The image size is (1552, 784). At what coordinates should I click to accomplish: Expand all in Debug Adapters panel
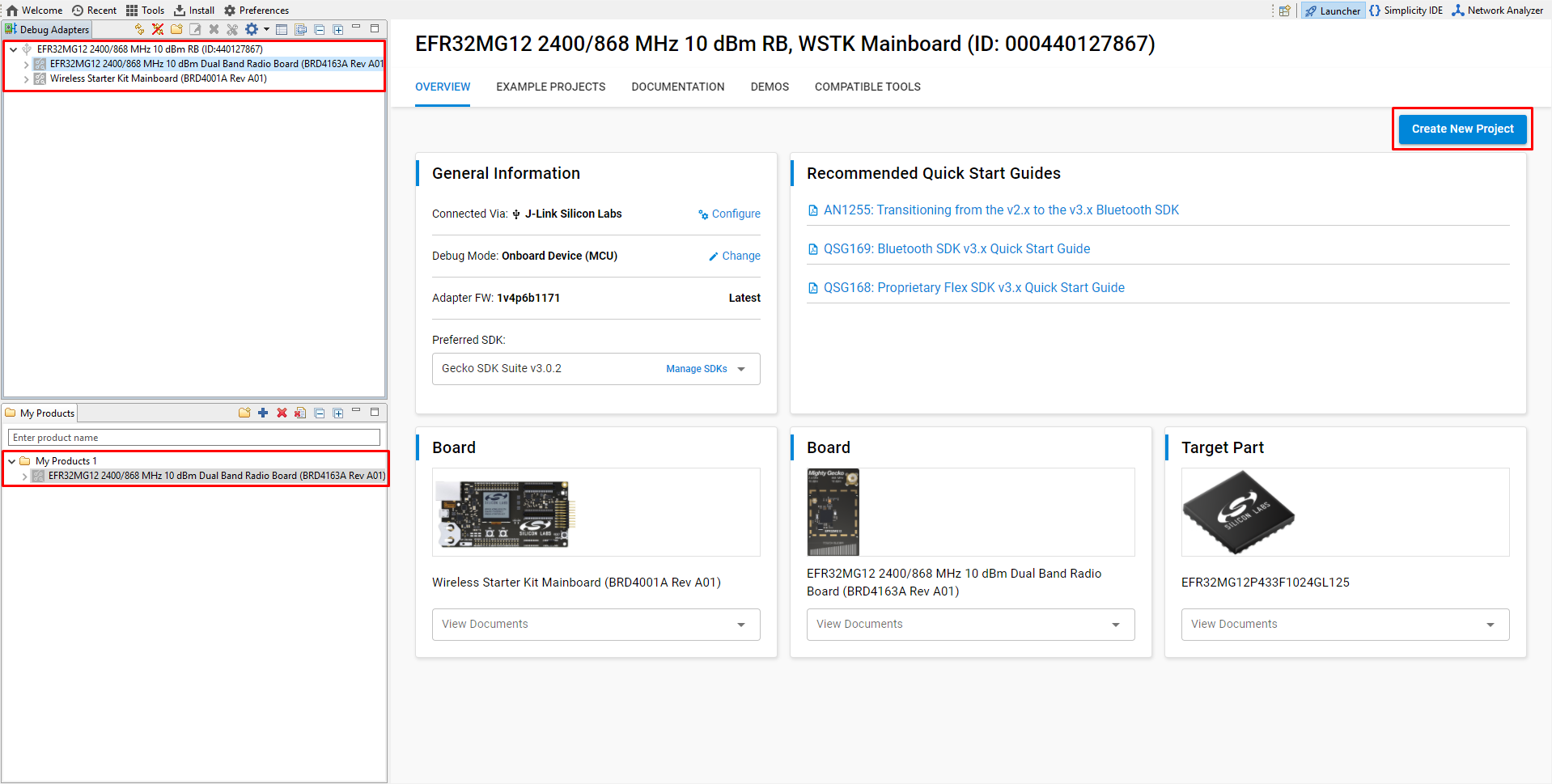[338, 29]
